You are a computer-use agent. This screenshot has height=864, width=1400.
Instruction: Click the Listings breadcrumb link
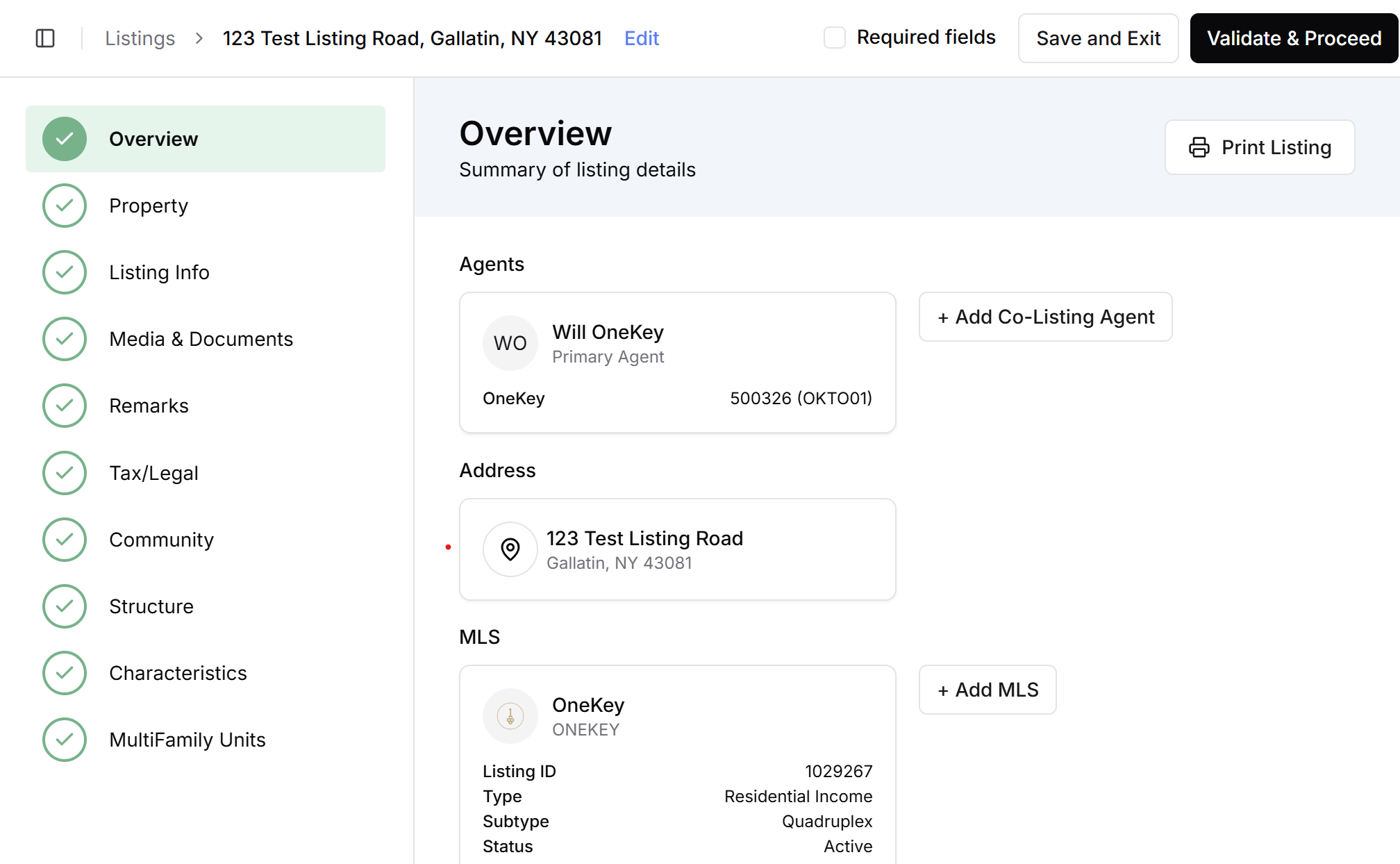tap(140, 38)
